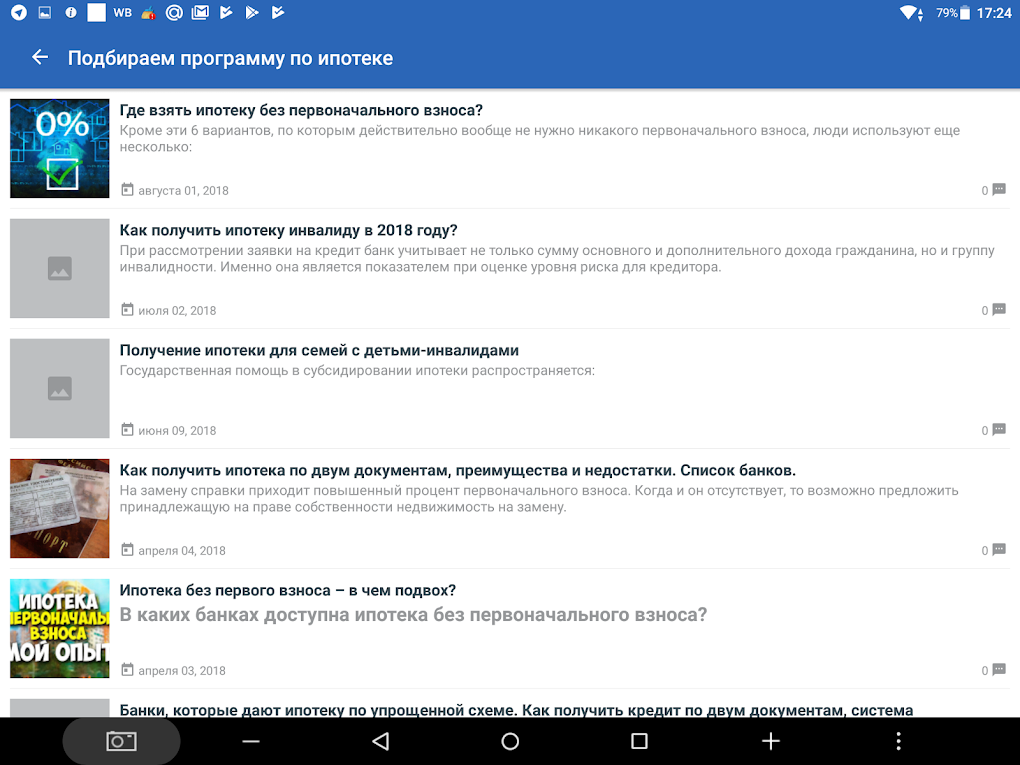Screen dimensions: 1020x765
Task: Click the calendar icon beside апреля 03, 2018
Action: [x=128, y=670]
